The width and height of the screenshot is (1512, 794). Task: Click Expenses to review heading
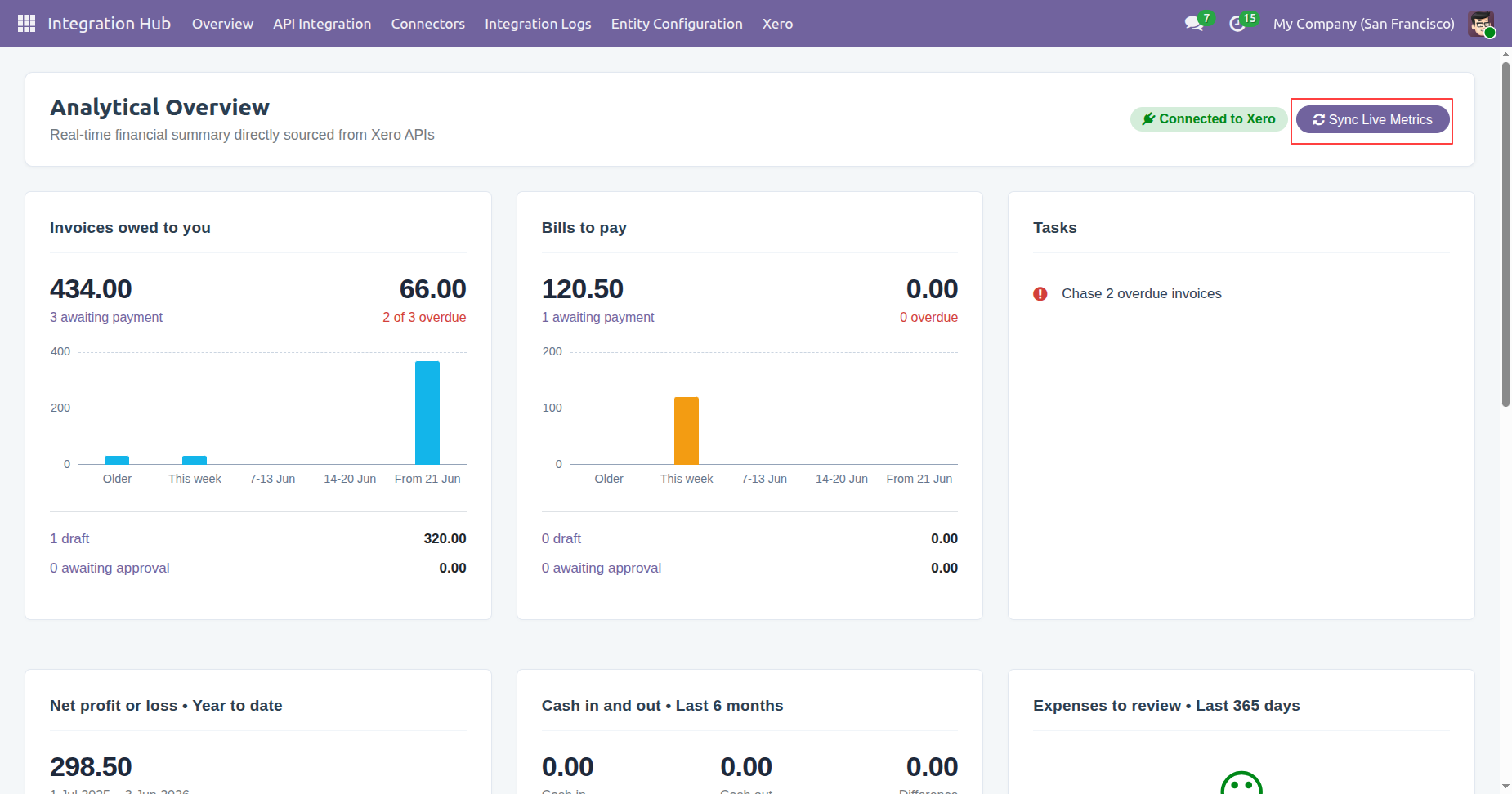tap(1166, 706)
